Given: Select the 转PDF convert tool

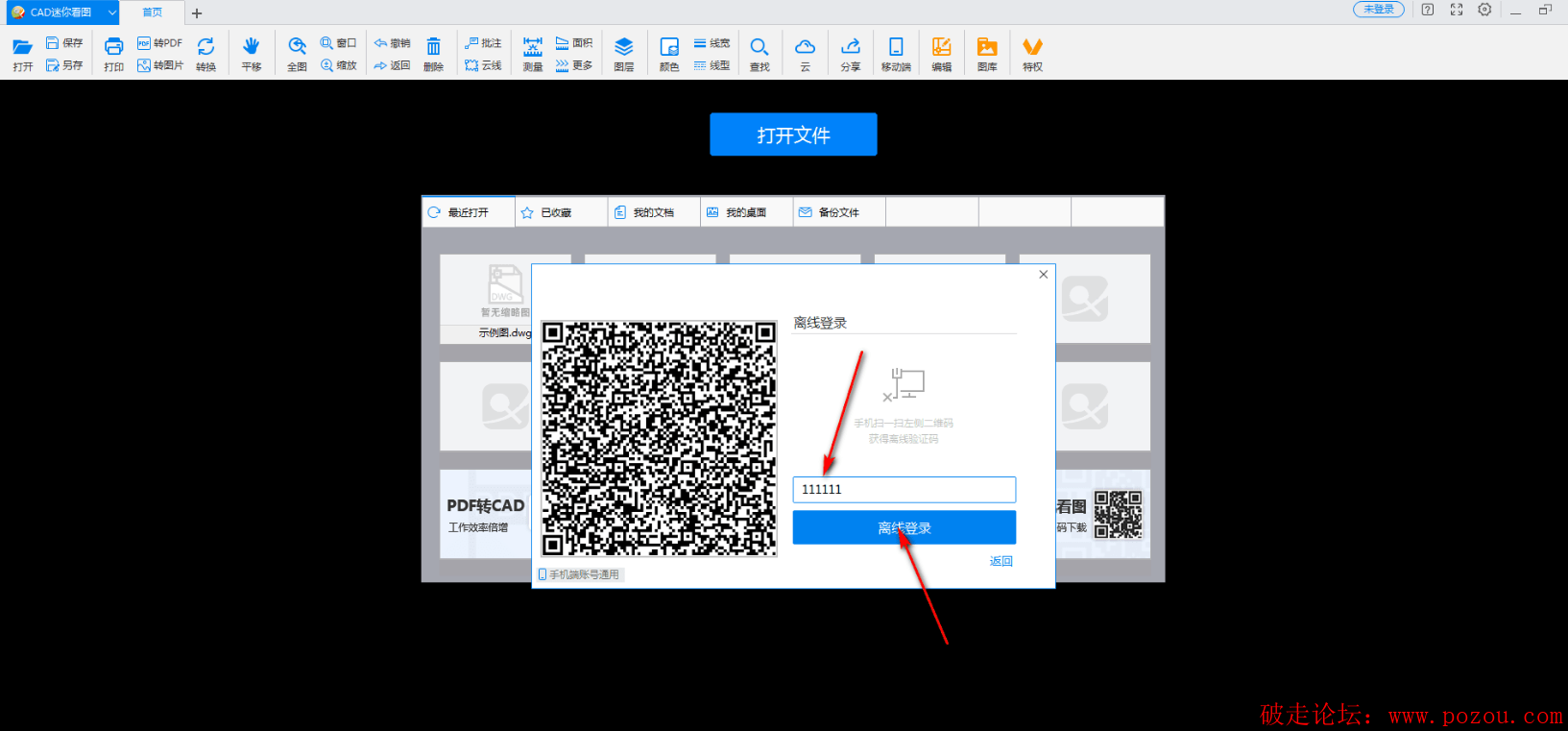Looking at the screenshot, I should [159, 43].
